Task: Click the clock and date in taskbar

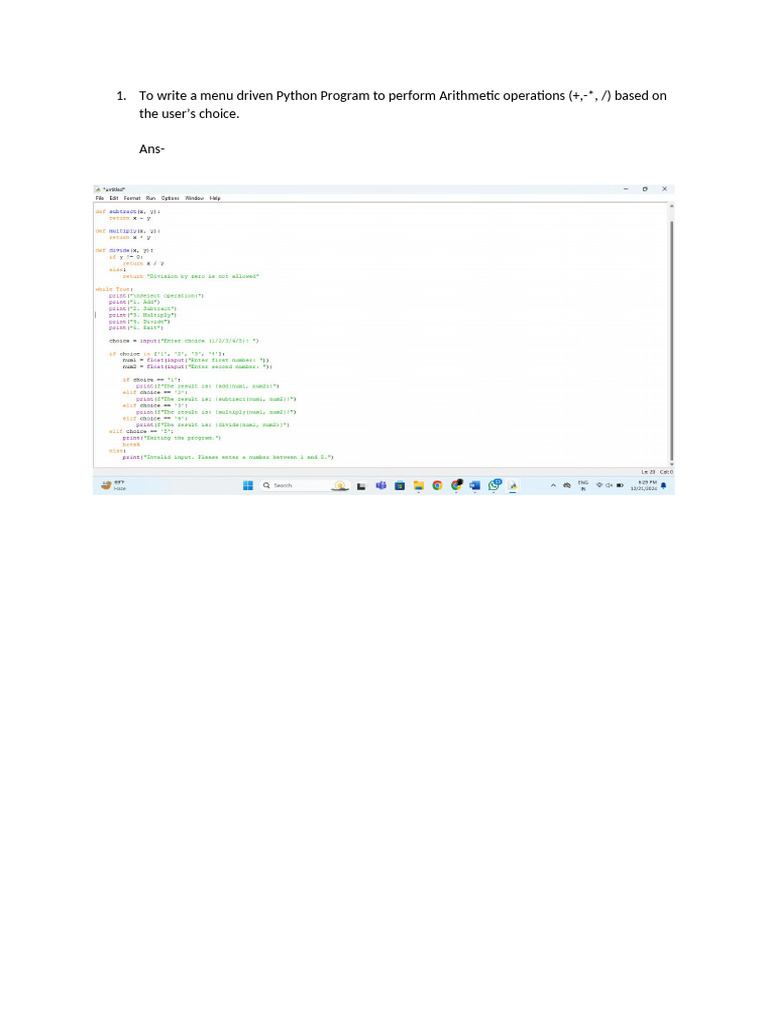Action: 643,485
